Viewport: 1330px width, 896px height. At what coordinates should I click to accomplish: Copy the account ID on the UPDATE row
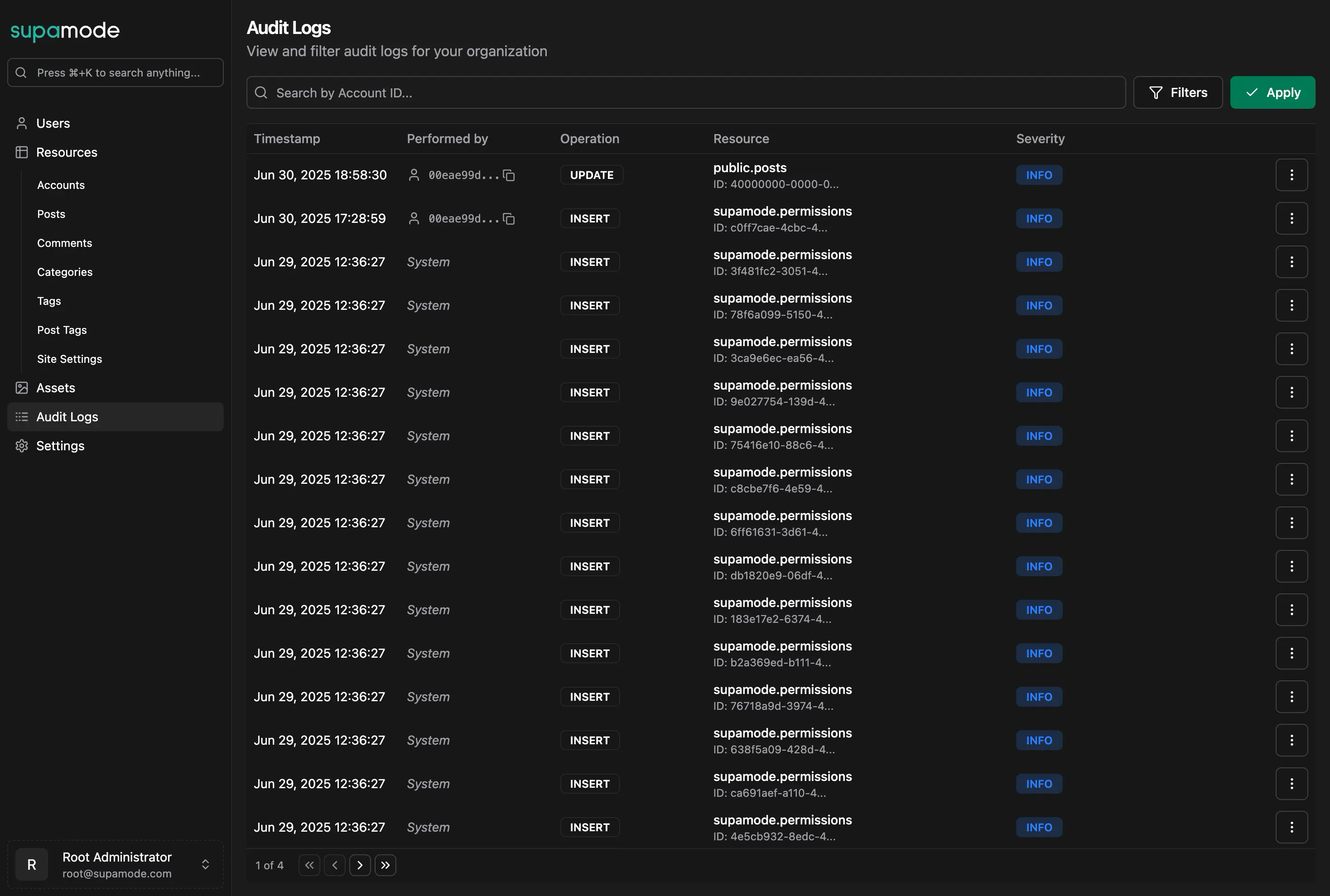[x=509, y=175]
